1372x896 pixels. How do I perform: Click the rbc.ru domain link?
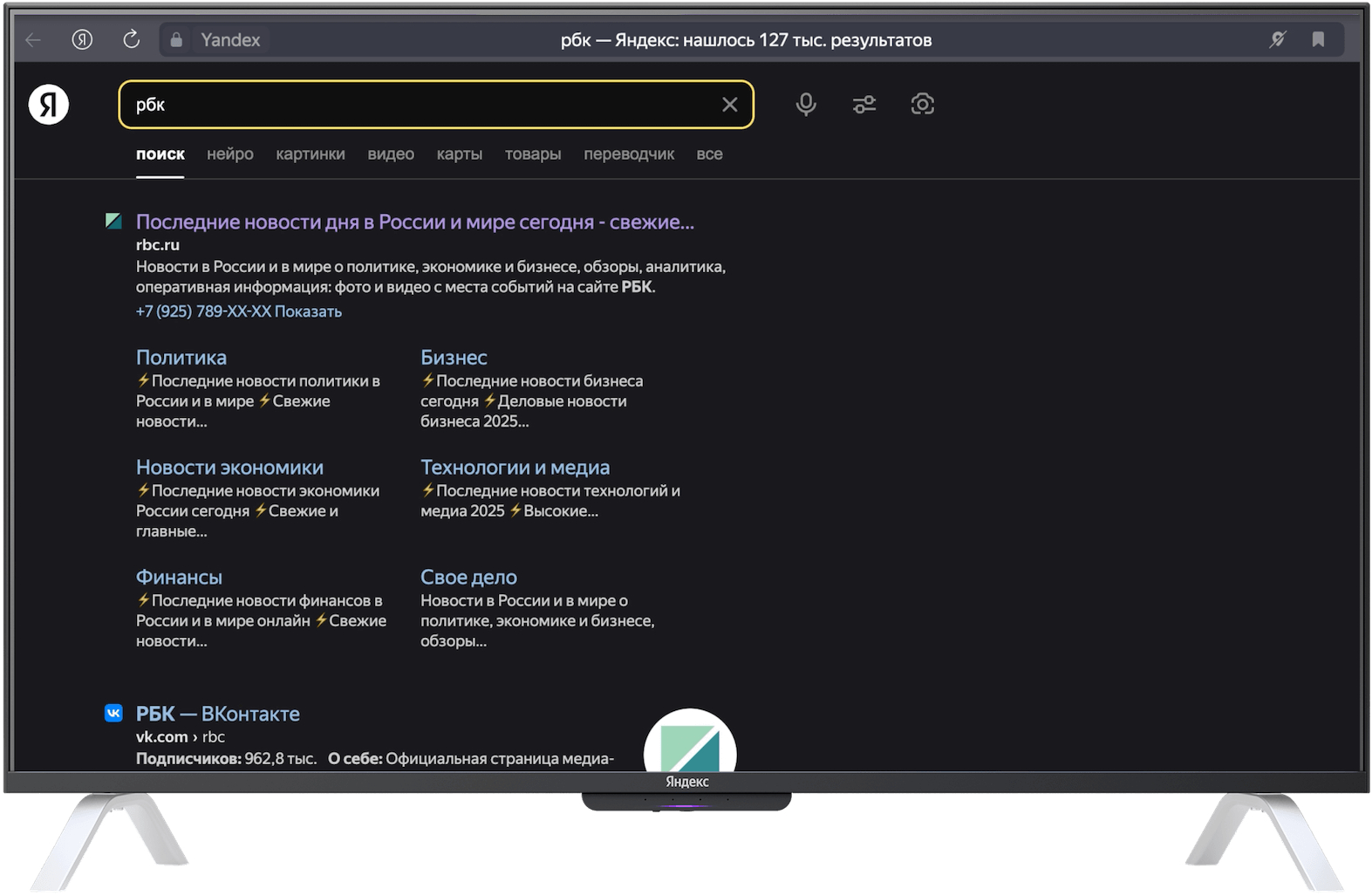(158, 245)
